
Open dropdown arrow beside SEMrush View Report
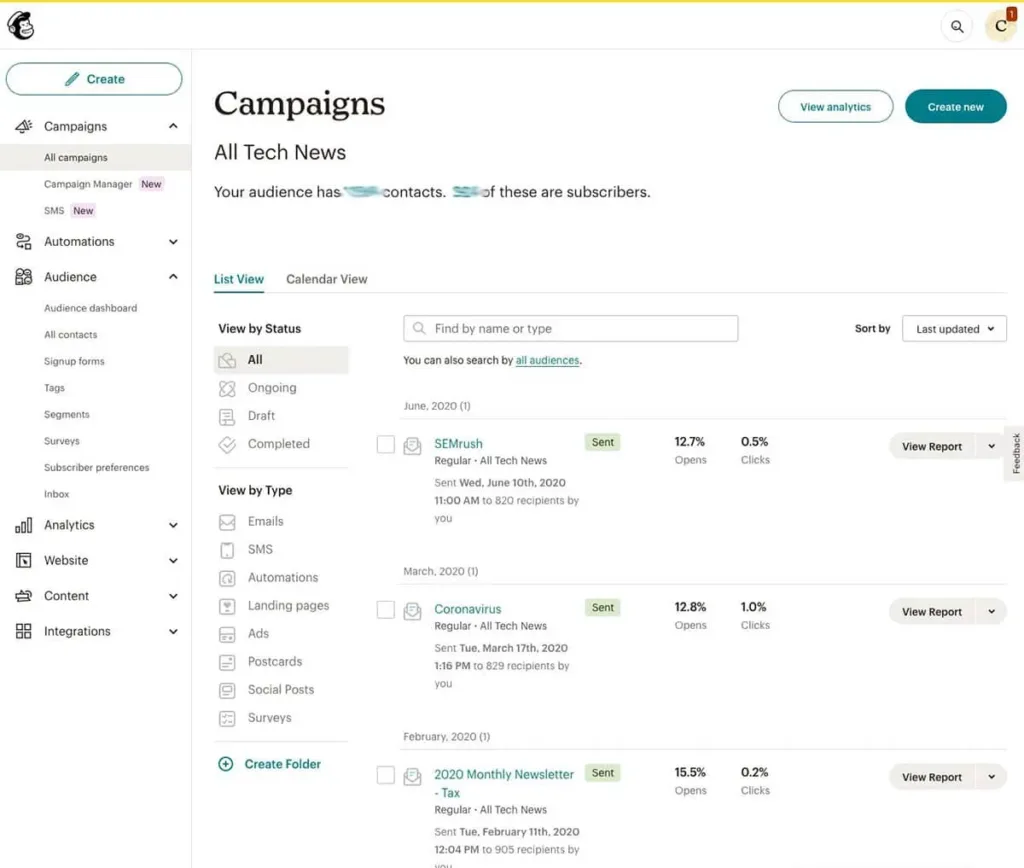(991, 447)
